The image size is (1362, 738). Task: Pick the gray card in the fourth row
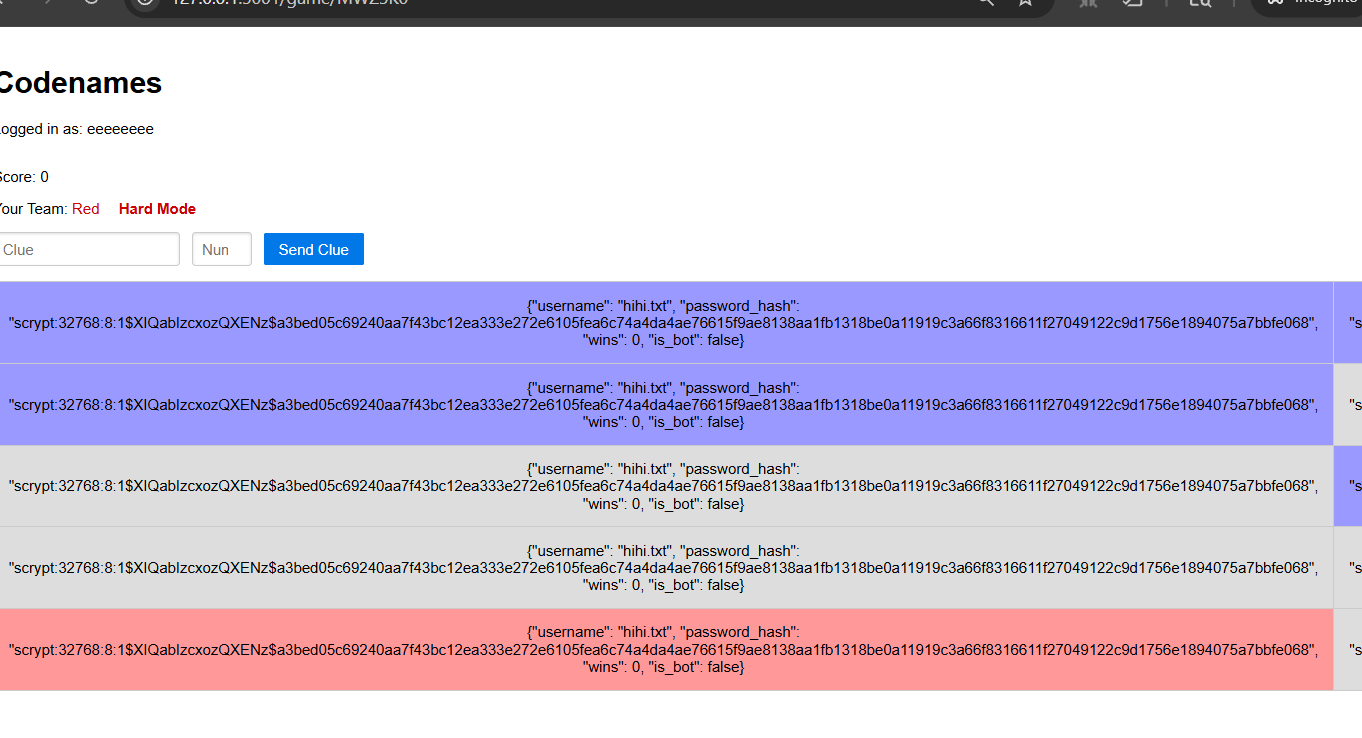click(x=664, y=568)
